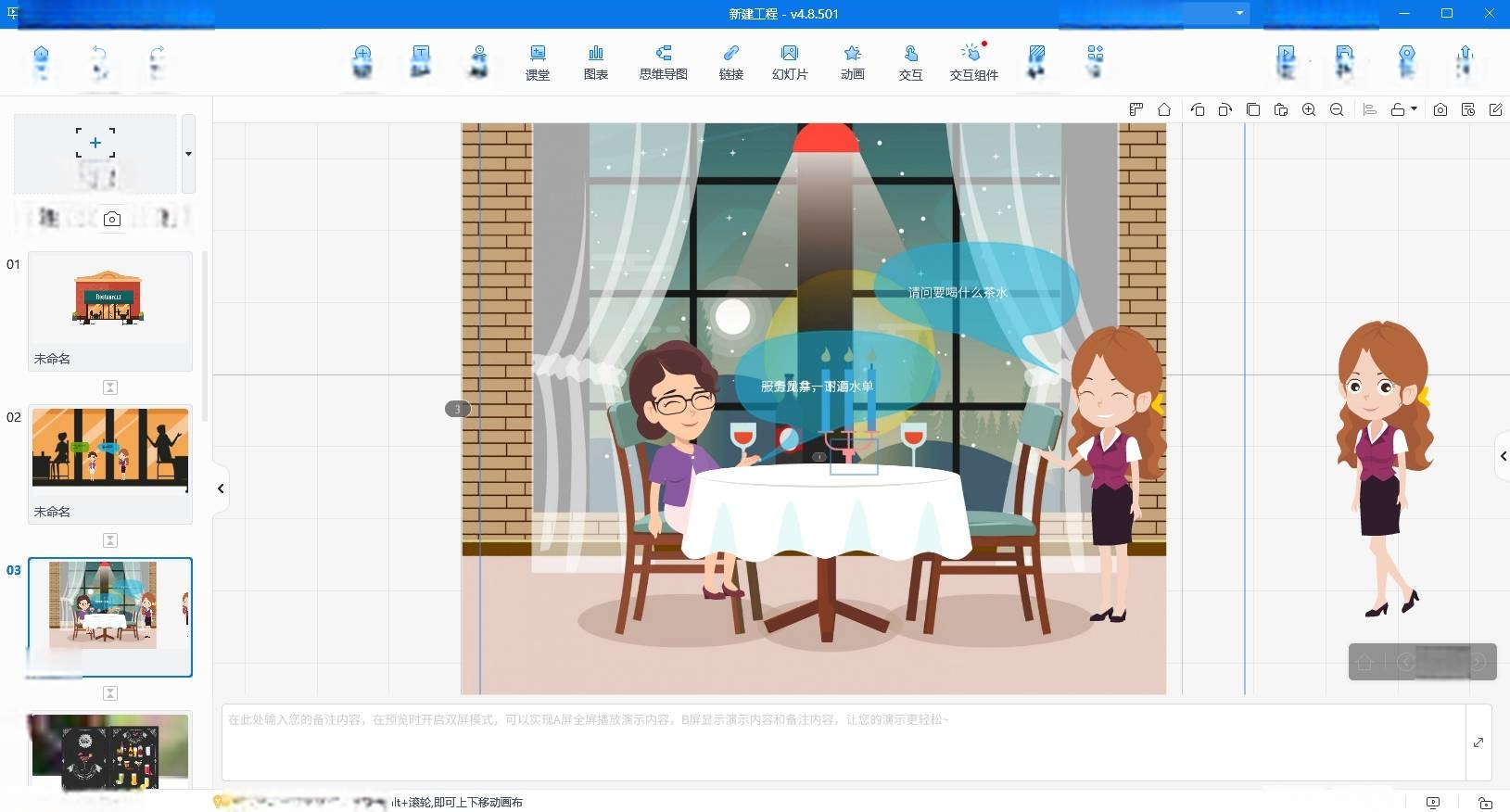Screen dimensions: 1510x812
Task: Open the 动画 animation editor
Action: point(853,62)
